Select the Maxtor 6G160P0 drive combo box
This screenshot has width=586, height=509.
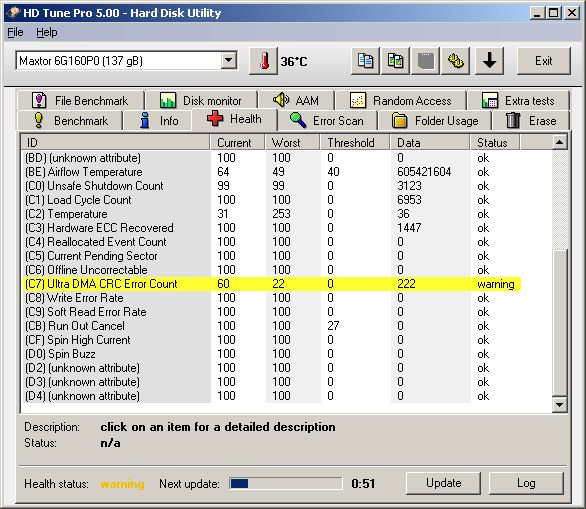[126, 61]
